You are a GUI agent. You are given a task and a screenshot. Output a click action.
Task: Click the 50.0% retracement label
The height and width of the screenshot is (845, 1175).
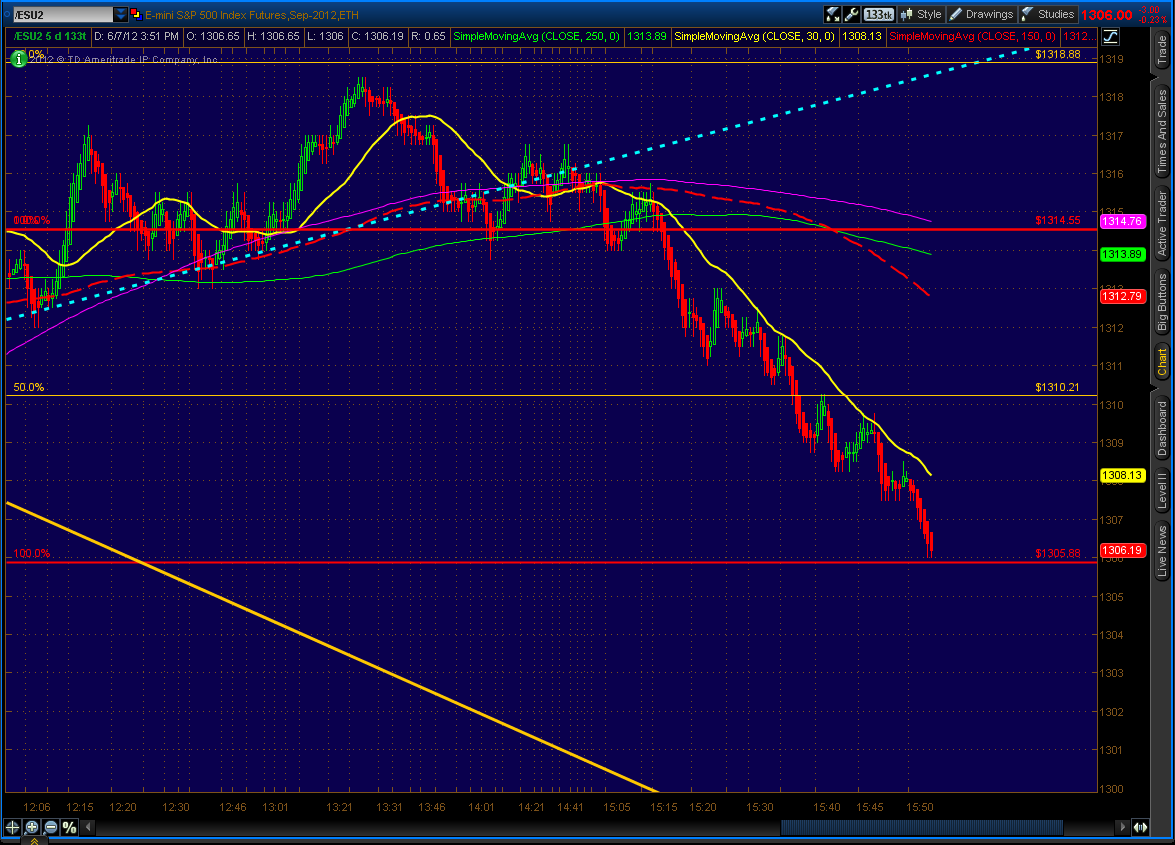tap(28, 387)
